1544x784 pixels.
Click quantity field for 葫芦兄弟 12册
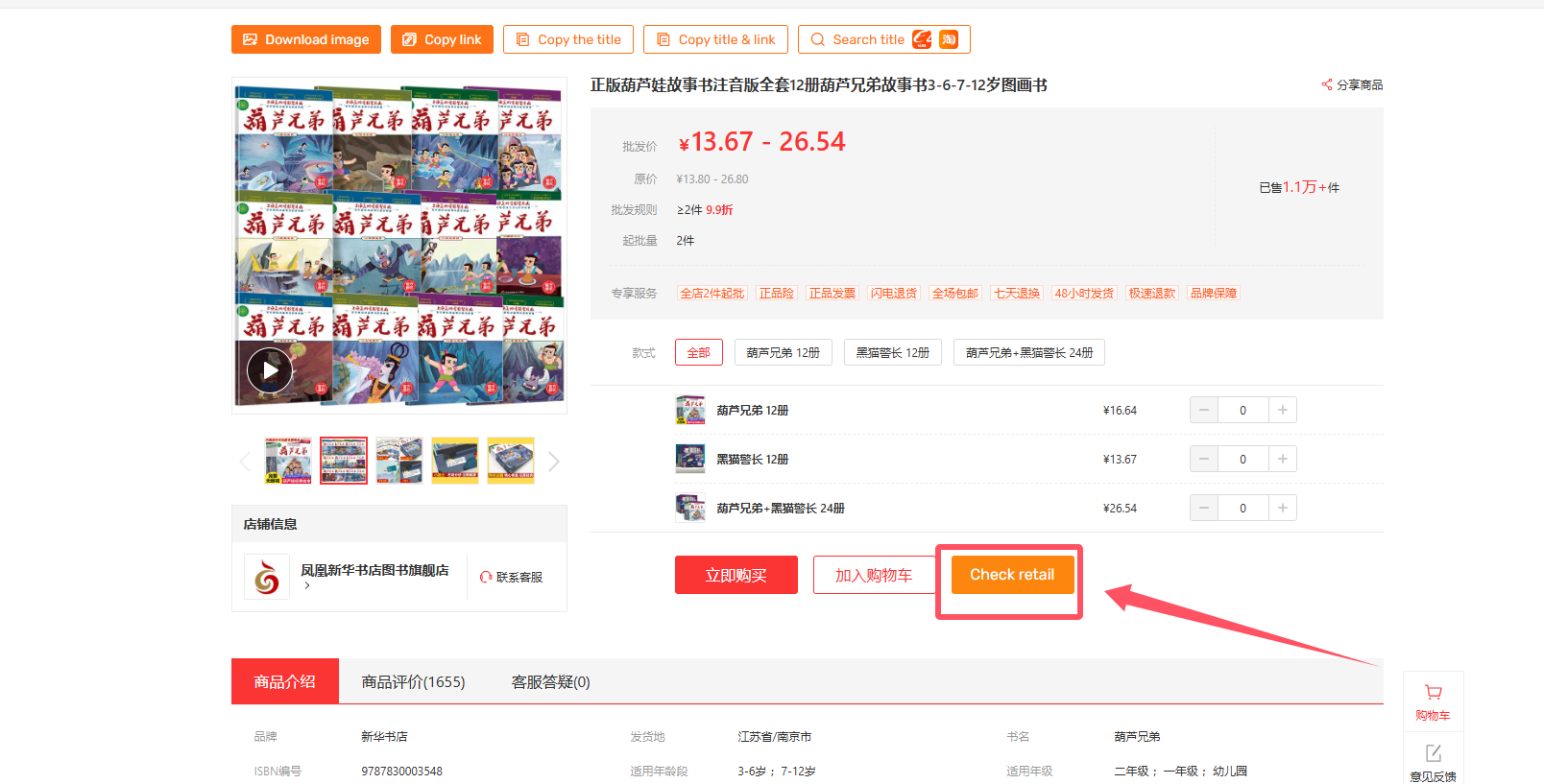[1243, 410]
